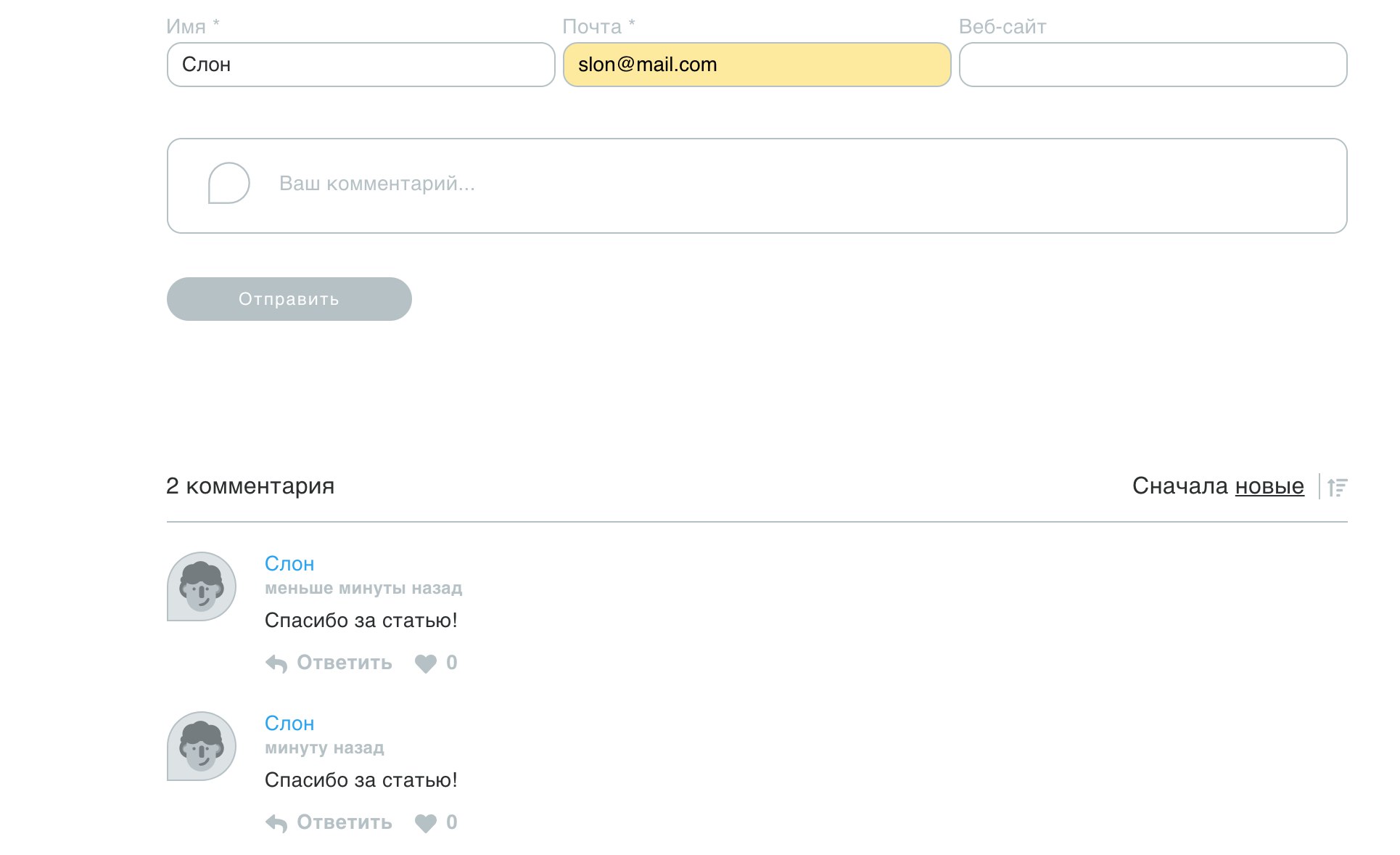
Task: Click the sort order icon next to новые
Action: pyautogui.click(x=1337, y=487)
